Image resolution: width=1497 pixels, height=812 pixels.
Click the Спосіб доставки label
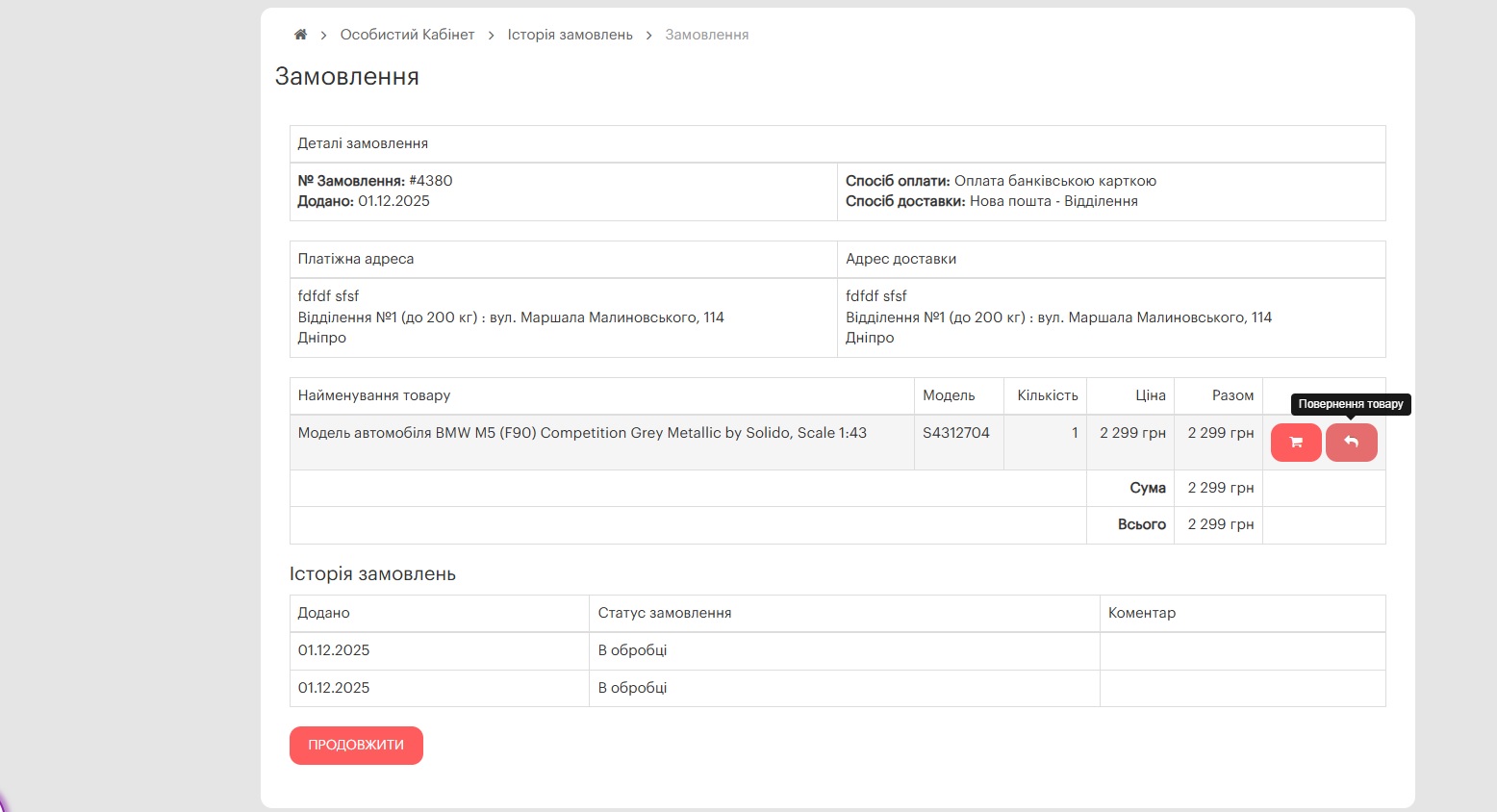[x=905, y=201]
